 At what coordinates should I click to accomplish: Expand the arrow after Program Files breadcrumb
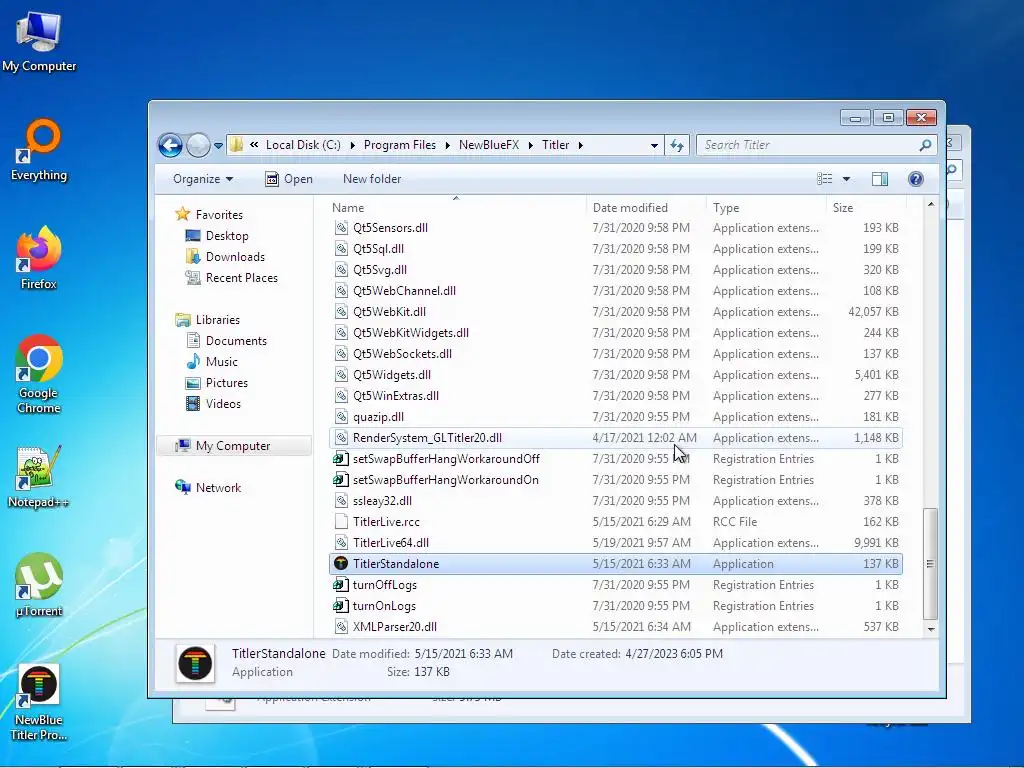coord(447,145)
